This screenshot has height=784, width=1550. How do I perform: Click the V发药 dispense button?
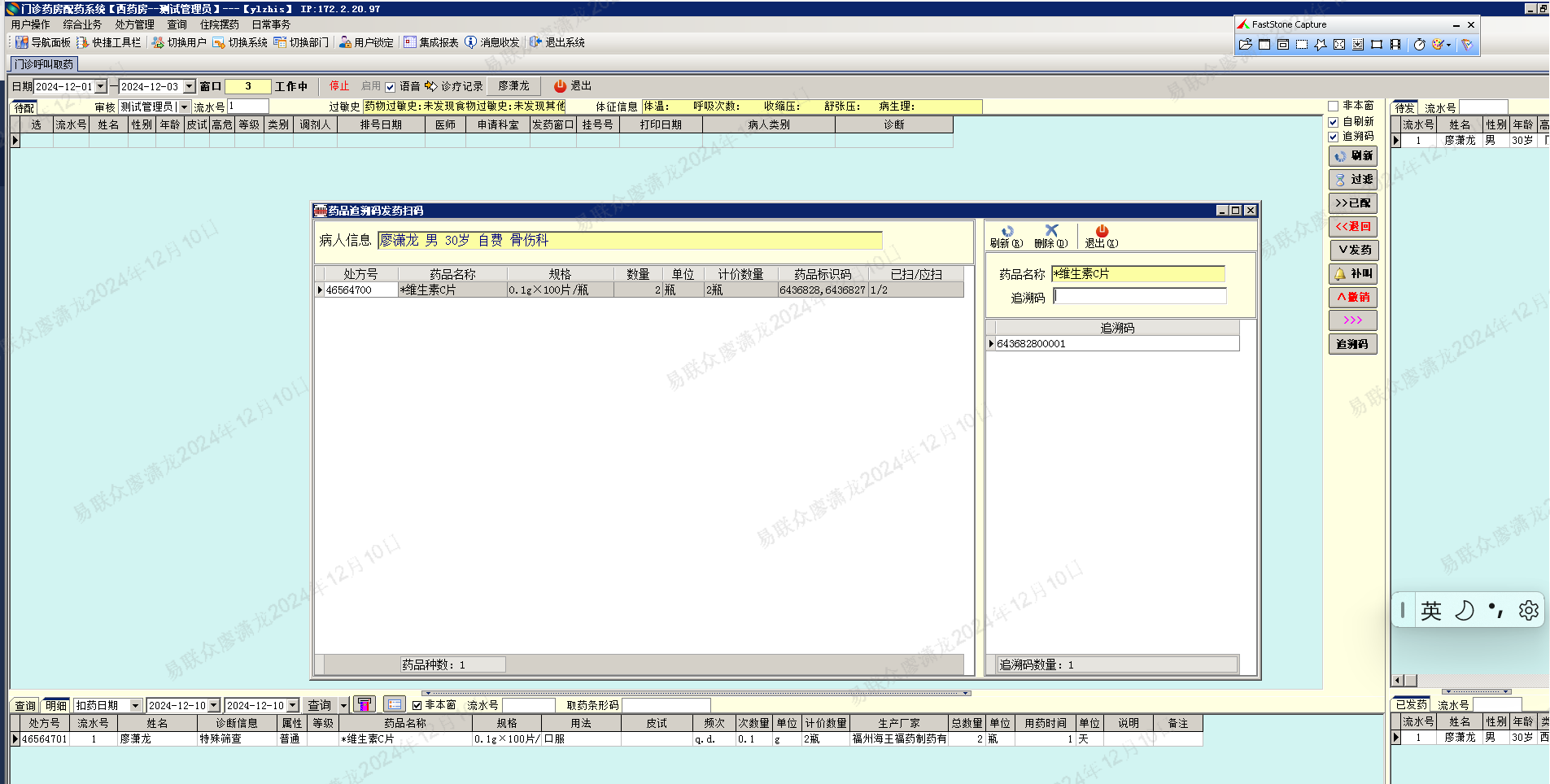(x=1352, y=250)
